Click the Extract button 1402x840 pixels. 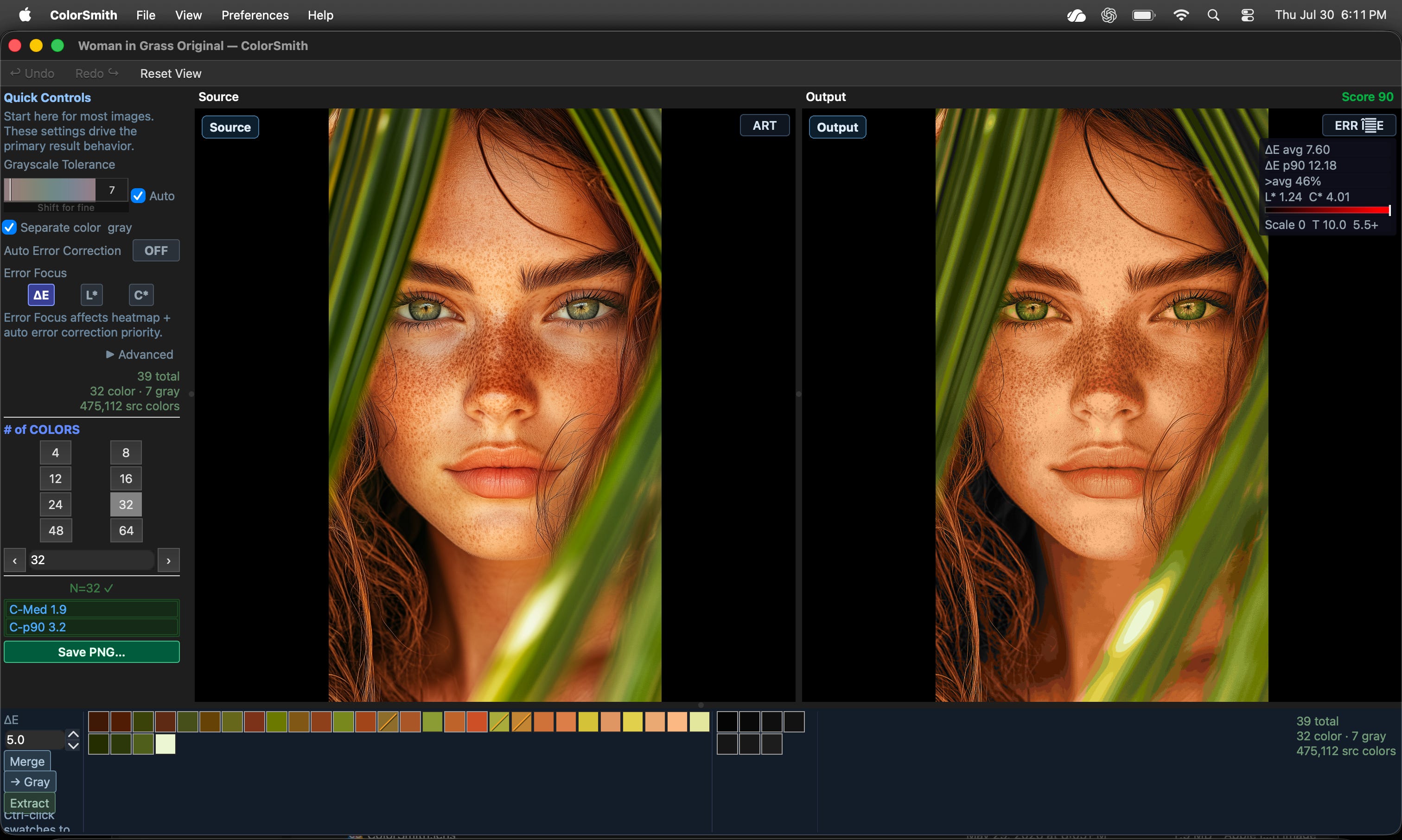(x=29, y=803)
